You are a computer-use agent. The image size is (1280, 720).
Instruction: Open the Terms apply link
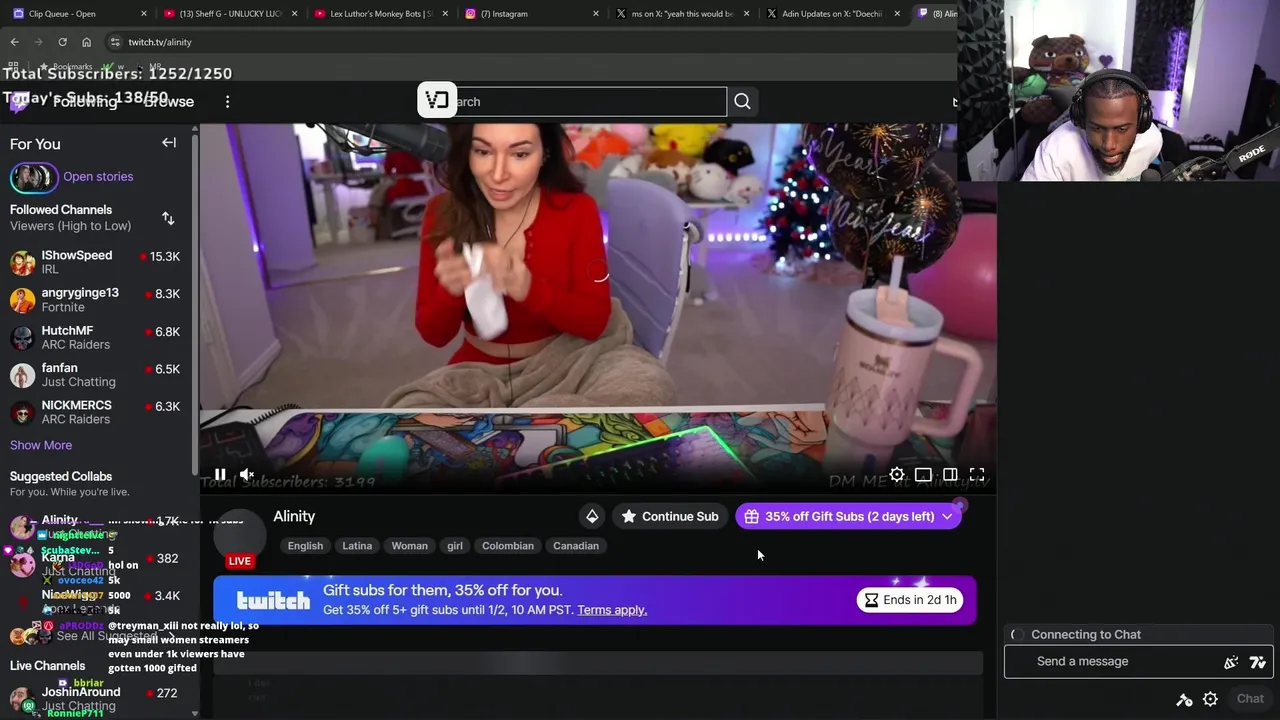pos(612,610)
